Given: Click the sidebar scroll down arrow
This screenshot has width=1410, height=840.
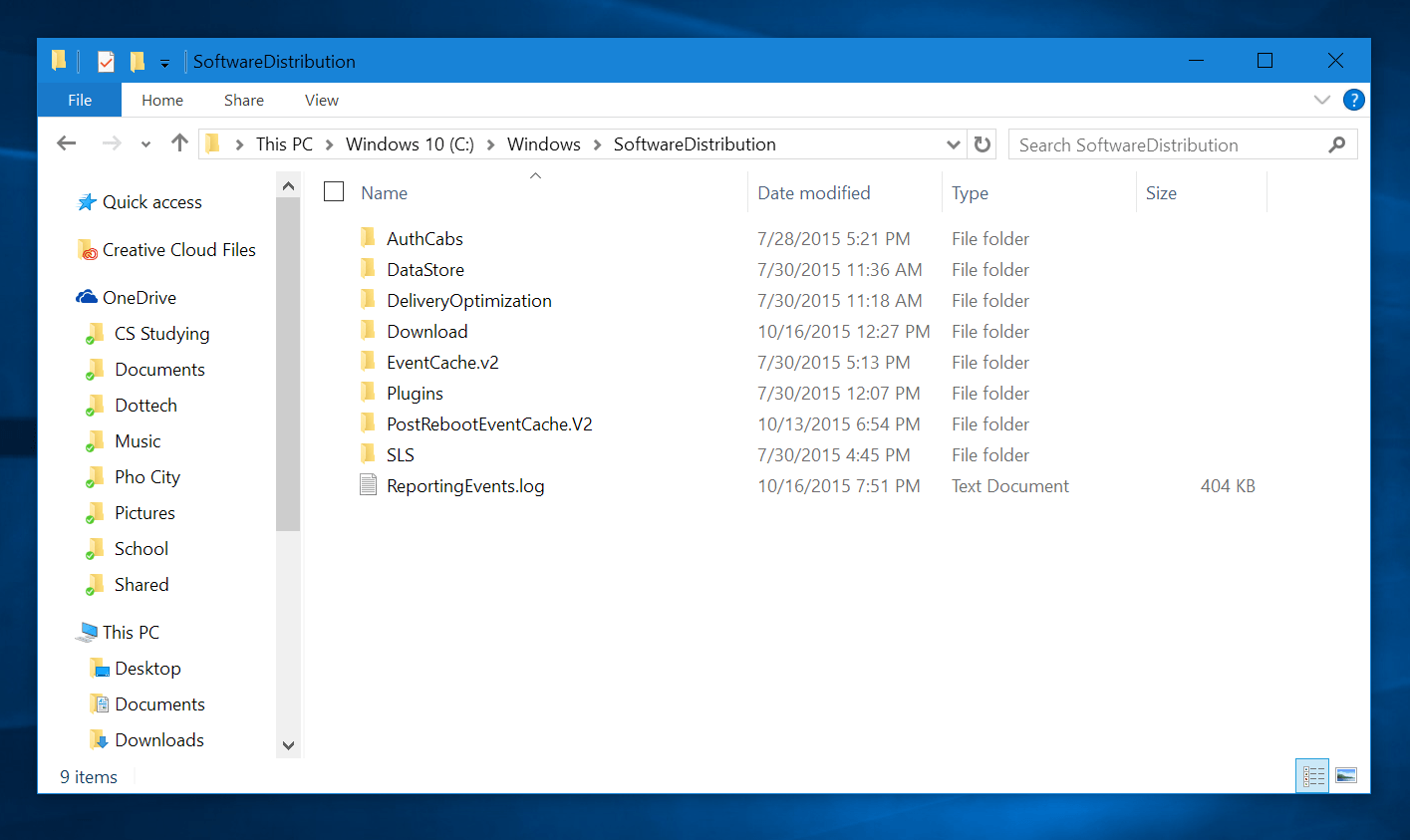Looking at the screenshot, I should pyautogui.click(x=288, y=745).
